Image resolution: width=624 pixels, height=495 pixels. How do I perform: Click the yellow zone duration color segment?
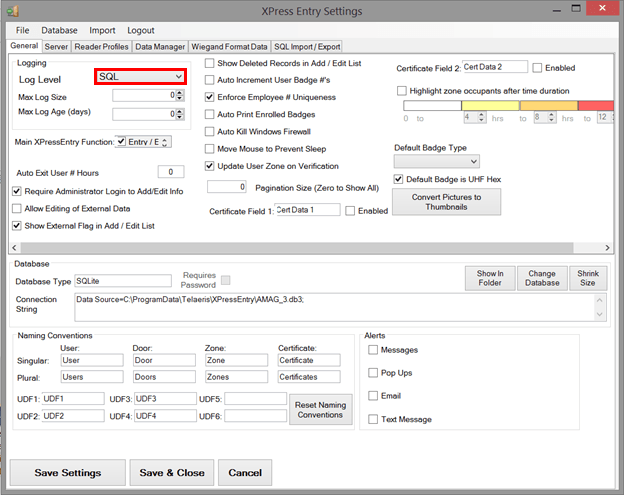(x=490, y=105)
